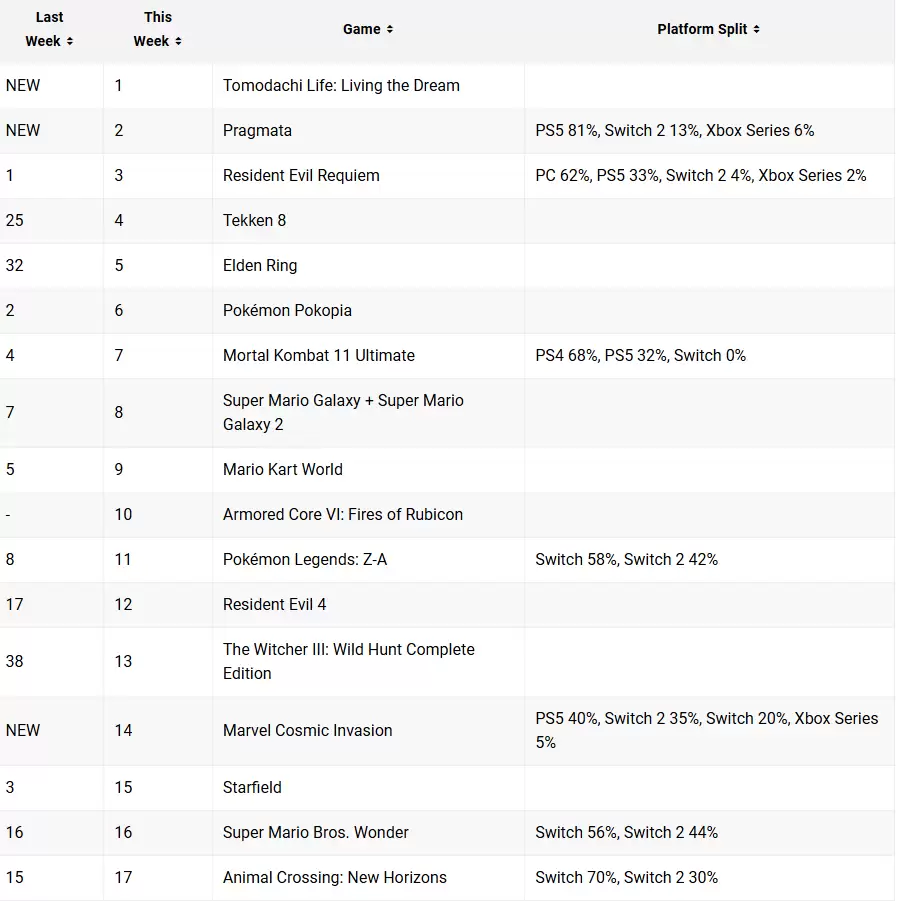Select Mario Kart World row

coord(282,470)
